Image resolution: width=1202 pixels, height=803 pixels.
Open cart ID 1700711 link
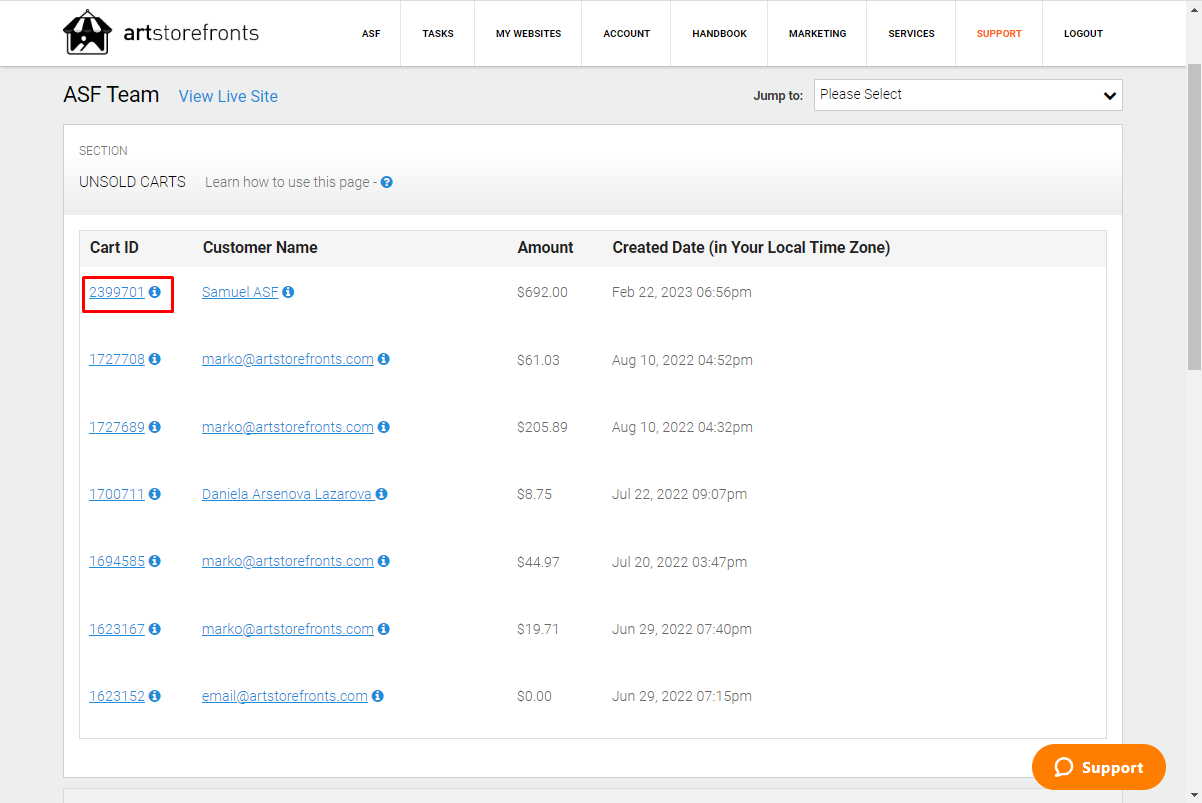tap(117, 494)
